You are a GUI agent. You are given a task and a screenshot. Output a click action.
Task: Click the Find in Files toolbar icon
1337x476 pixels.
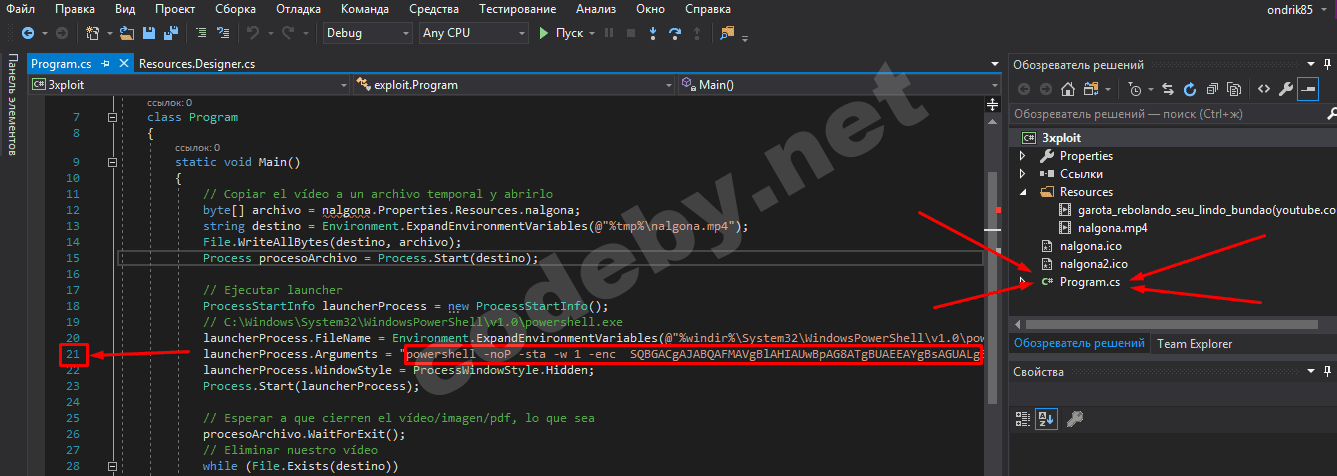pyautogui.click(x=726, y=33)
